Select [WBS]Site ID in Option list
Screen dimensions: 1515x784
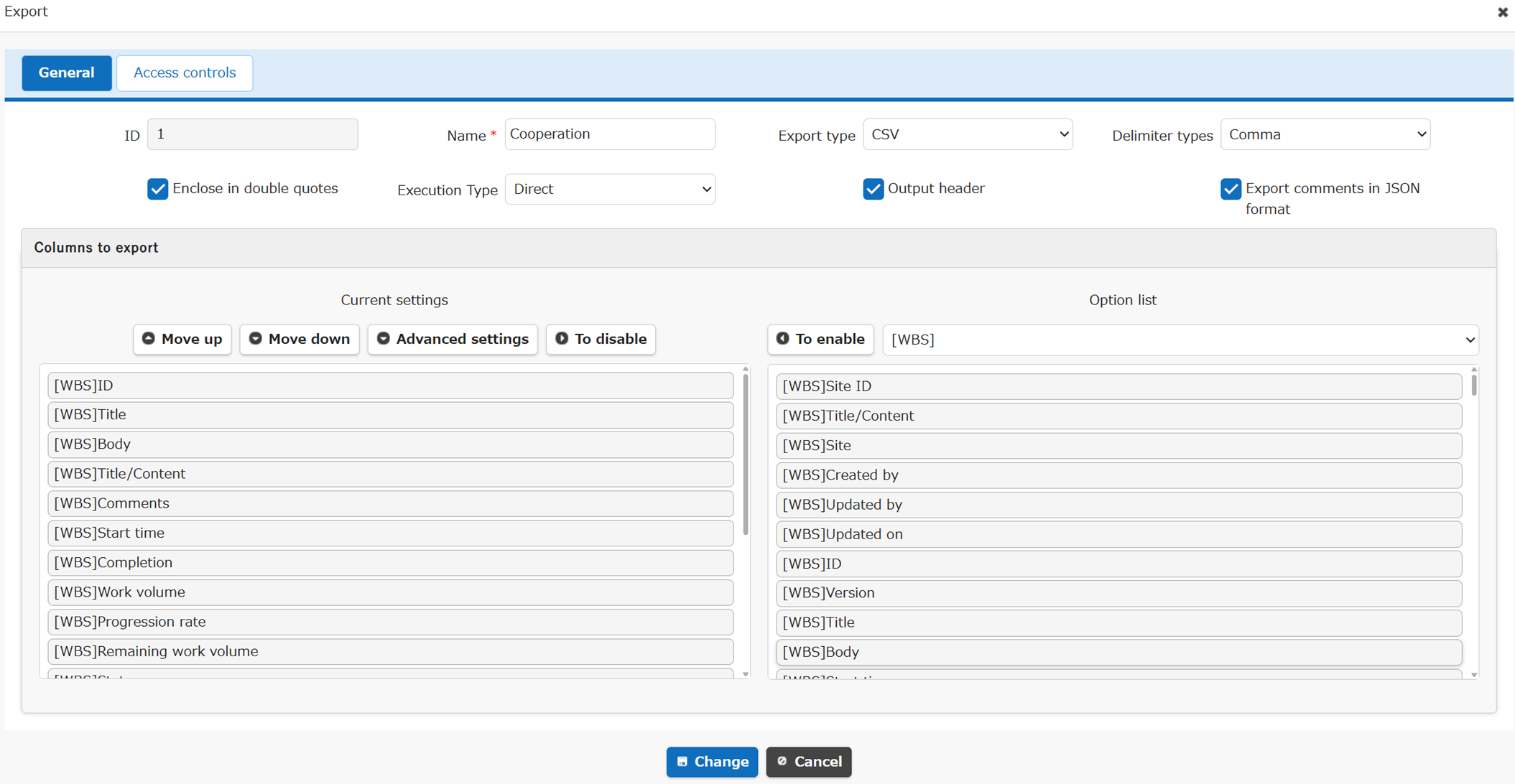pos(1119,386)
